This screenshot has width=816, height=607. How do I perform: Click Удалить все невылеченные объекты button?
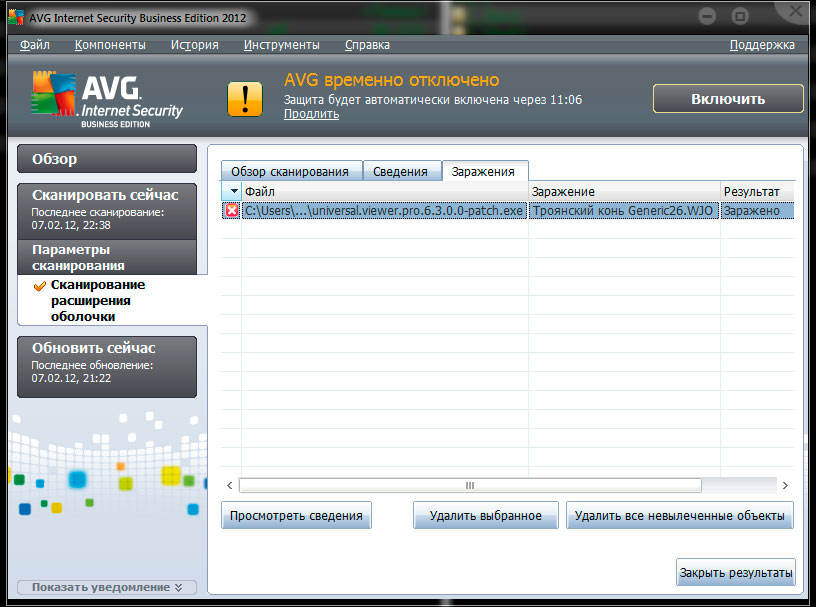680,515
